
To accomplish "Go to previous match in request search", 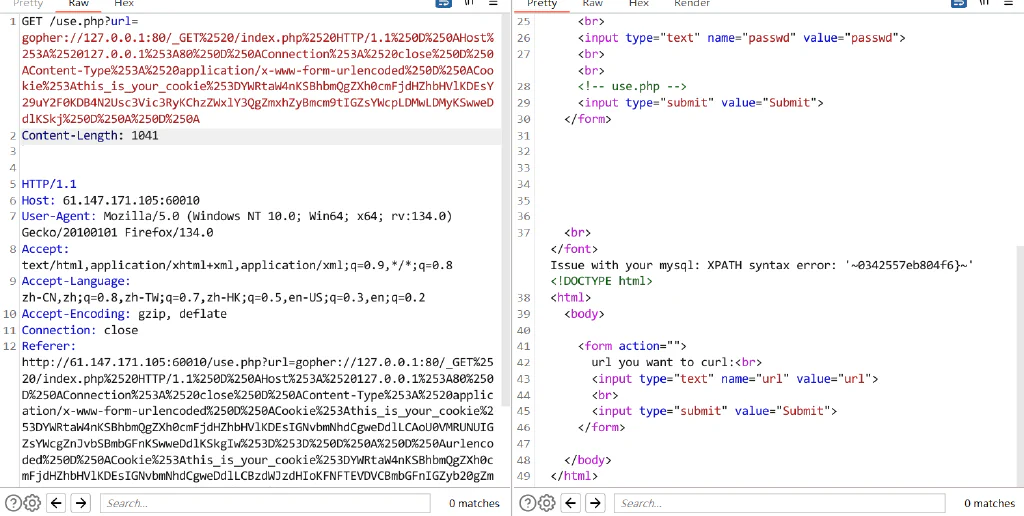I will 57,503.
